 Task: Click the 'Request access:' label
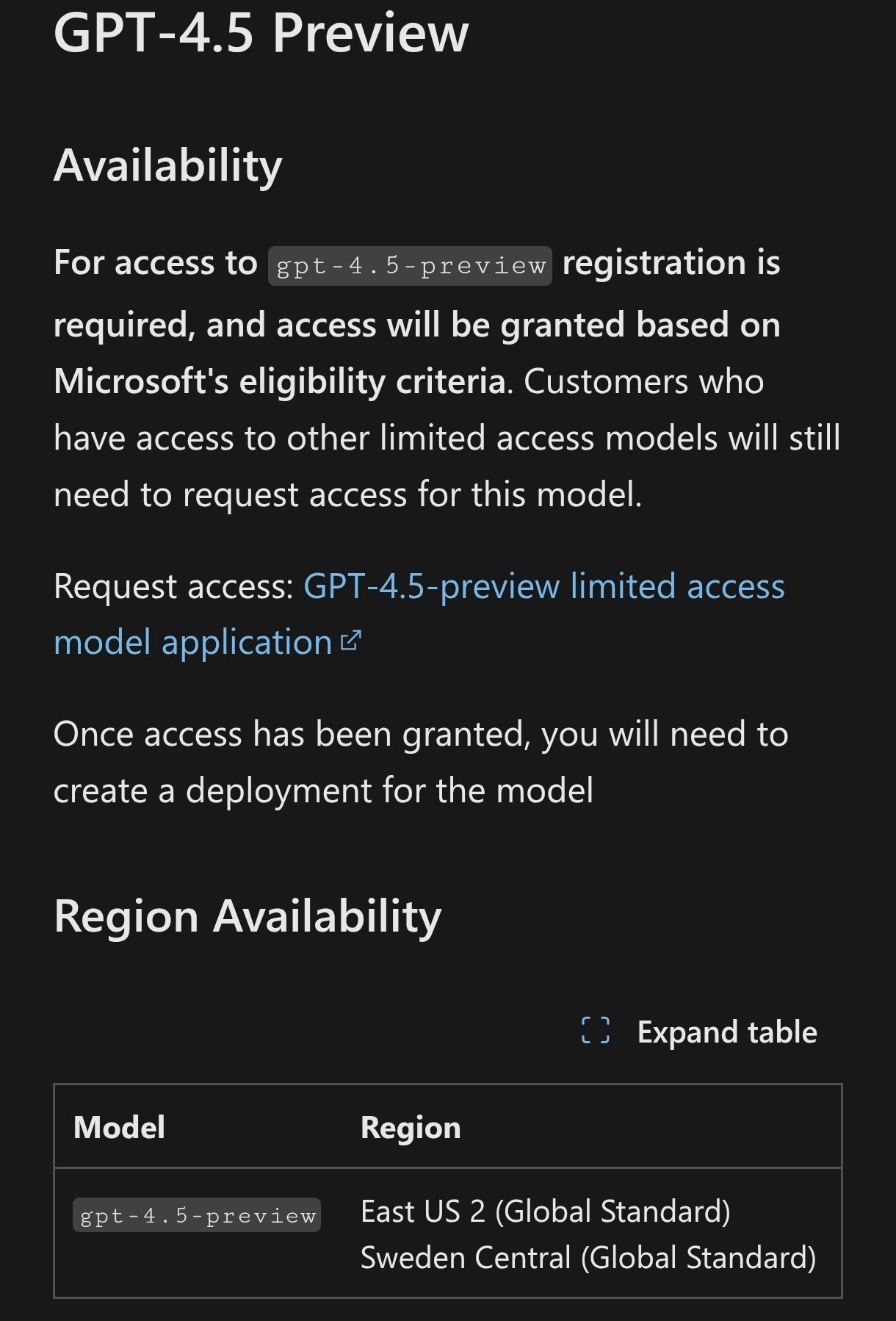[174, 586]
